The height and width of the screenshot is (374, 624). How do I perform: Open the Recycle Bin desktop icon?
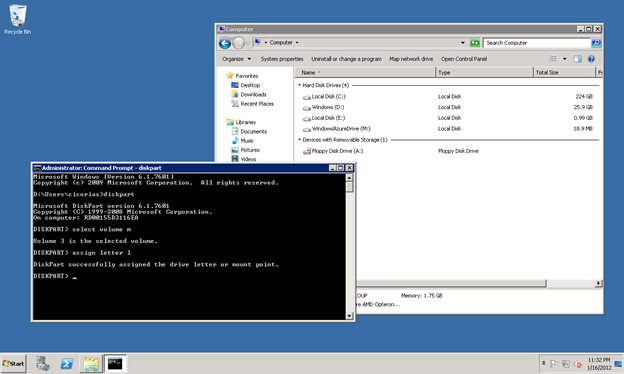(18, 19)
